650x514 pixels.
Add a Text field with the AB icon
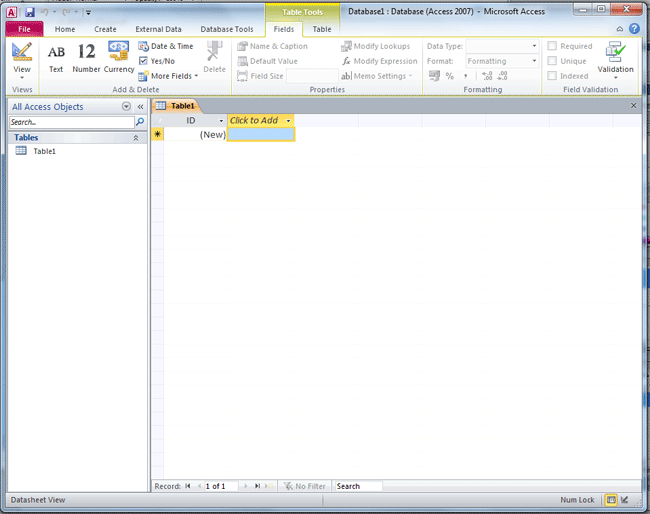click(56, 58)
